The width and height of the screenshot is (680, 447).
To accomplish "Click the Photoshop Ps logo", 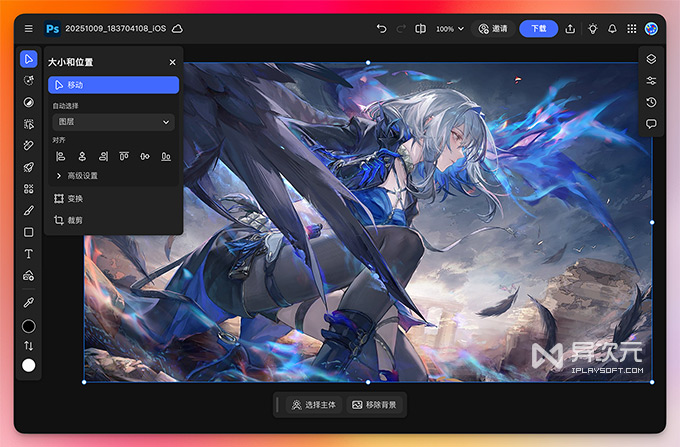I will (x=52, y=29).
